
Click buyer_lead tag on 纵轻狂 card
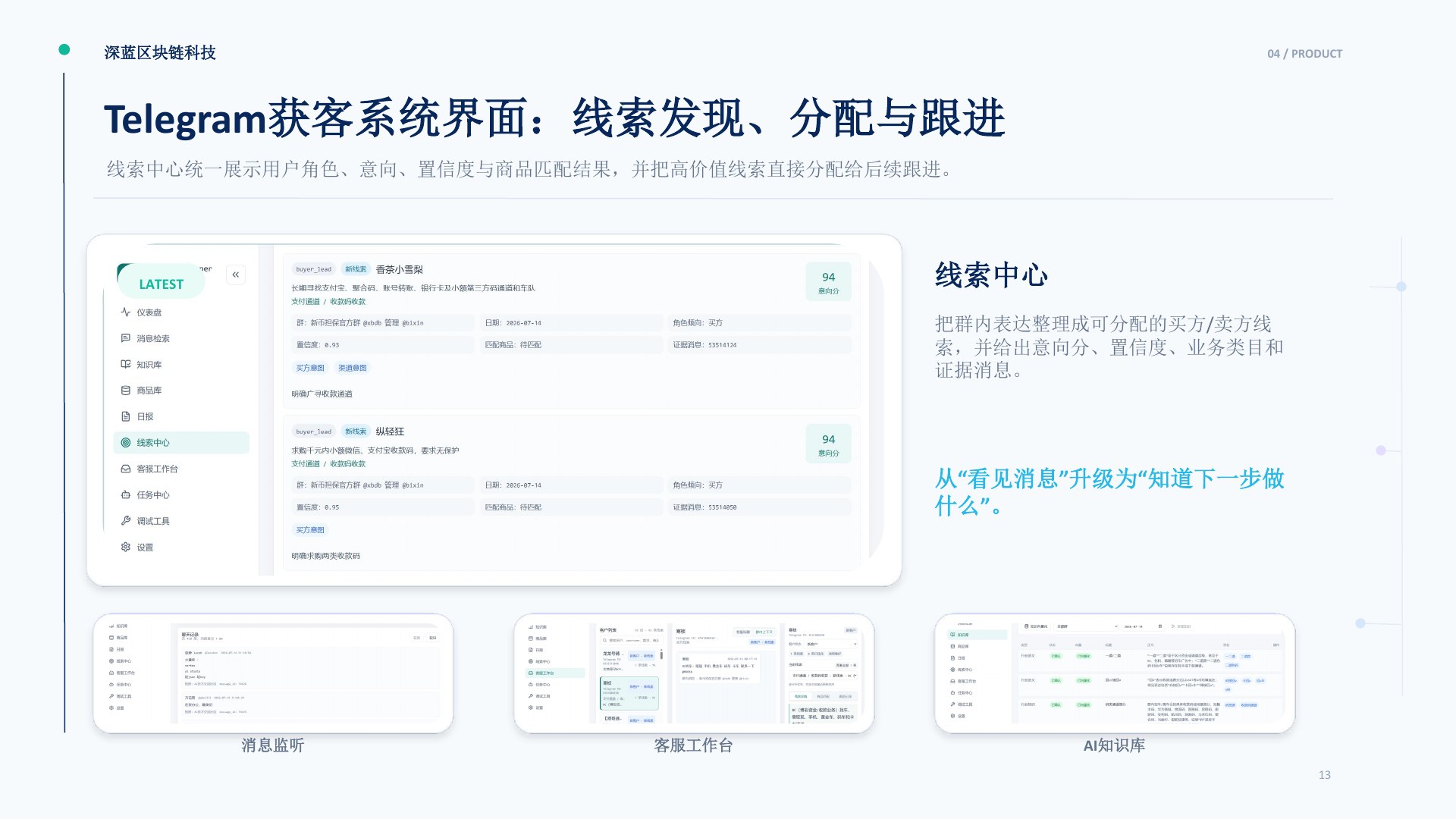pyautogui.click(x=313, y=431)
